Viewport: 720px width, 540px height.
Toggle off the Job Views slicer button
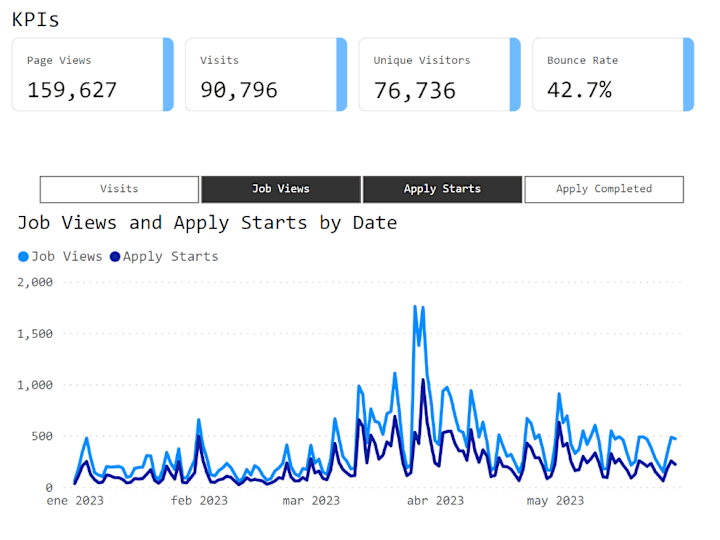(x=281, y=189)
